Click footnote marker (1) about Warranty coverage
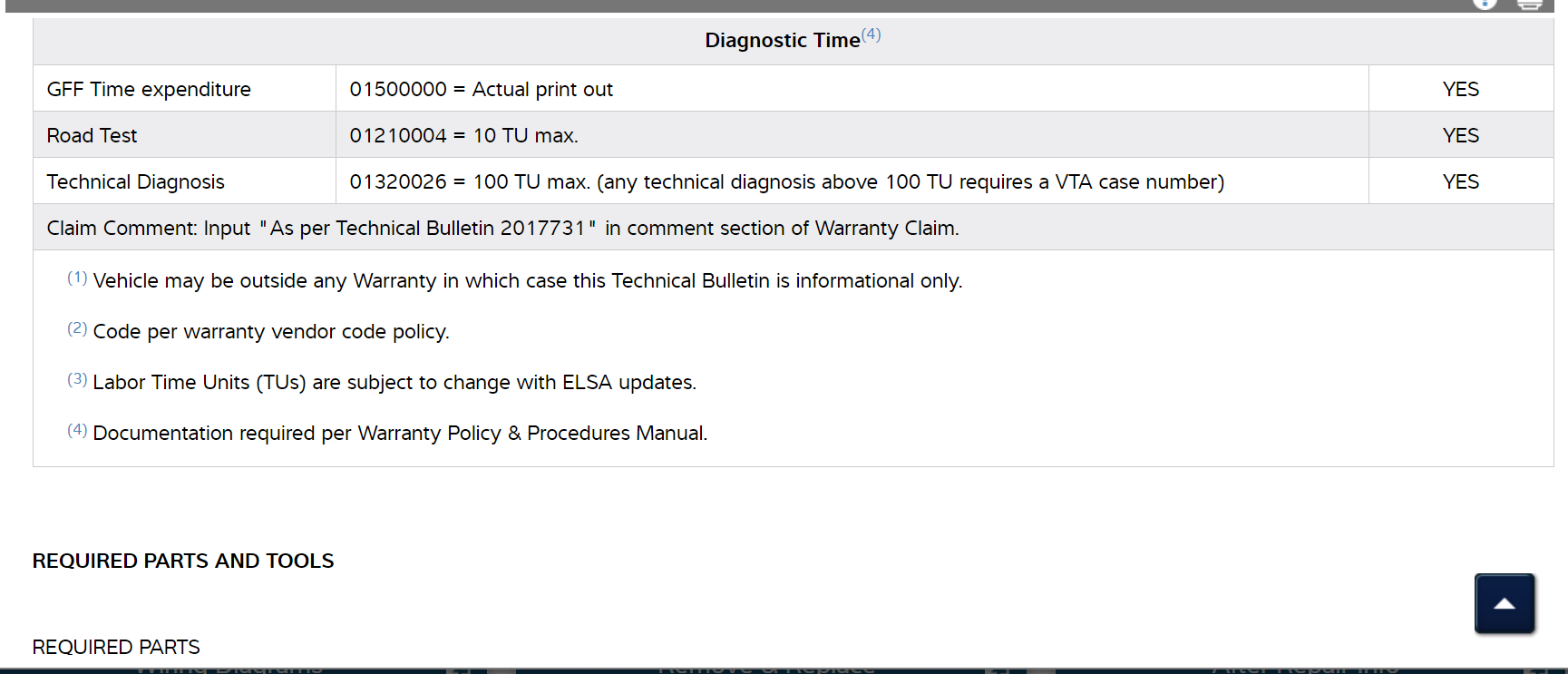 coord(77,278)
